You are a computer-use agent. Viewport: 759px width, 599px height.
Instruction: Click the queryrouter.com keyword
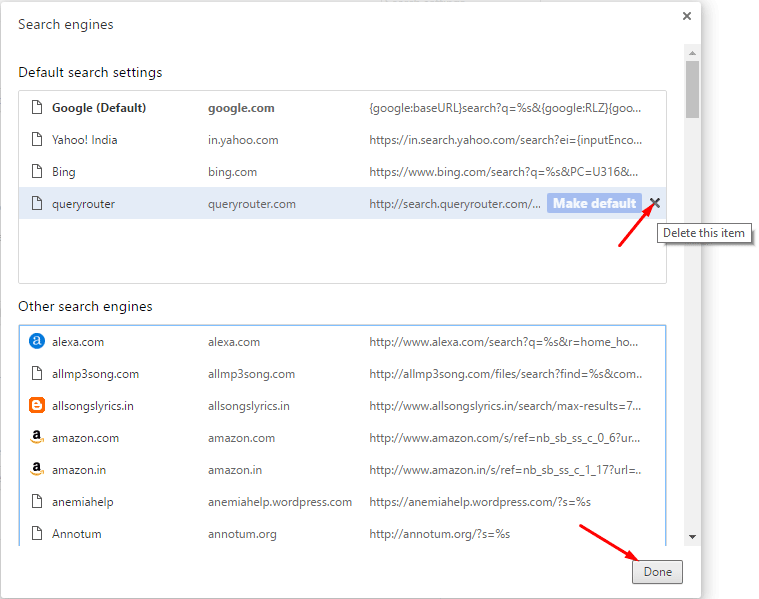click(252, 204)
